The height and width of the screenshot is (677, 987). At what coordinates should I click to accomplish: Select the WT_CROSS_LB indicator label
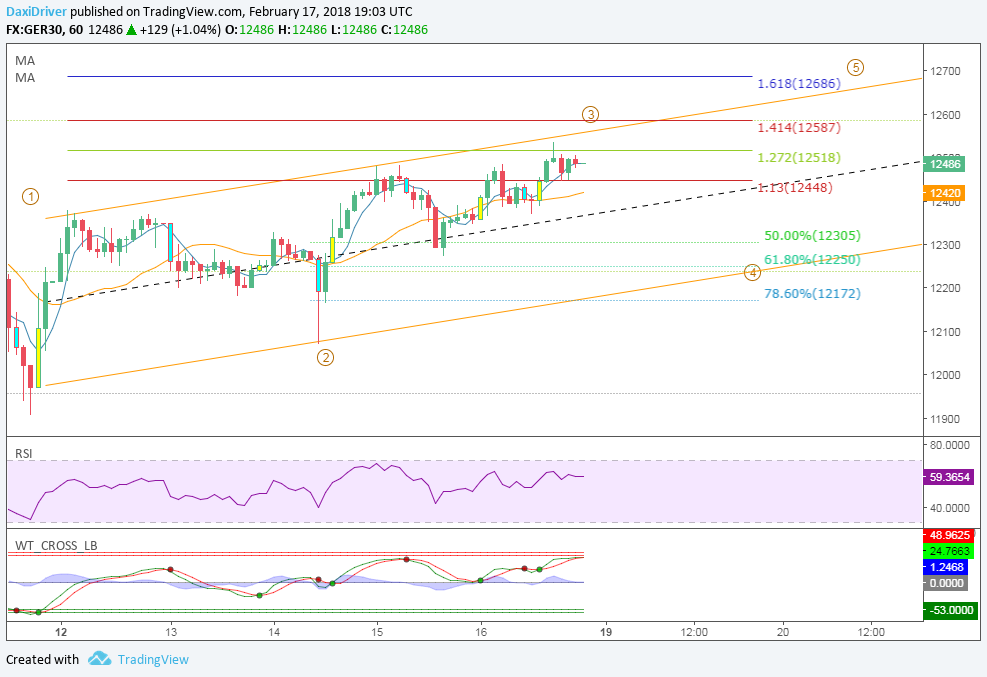pos(56,546)
